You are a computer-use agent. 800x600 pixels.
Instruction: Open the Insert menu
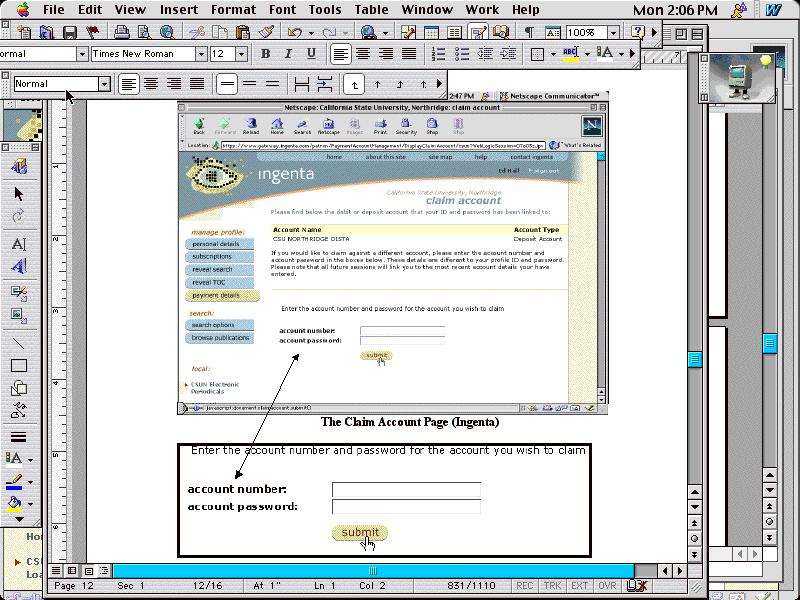pyautogui.click(x=179, y=10)
